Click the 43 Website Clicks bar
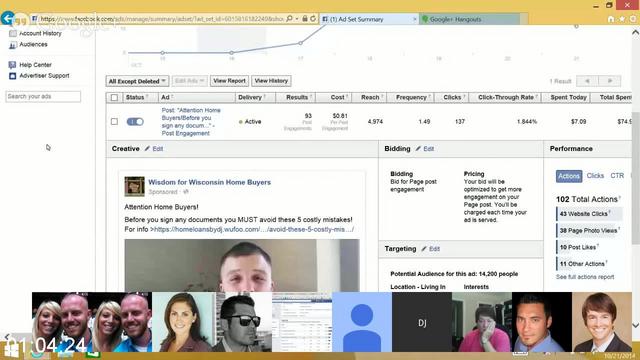The image size is (640, 360). coord(589,214)
